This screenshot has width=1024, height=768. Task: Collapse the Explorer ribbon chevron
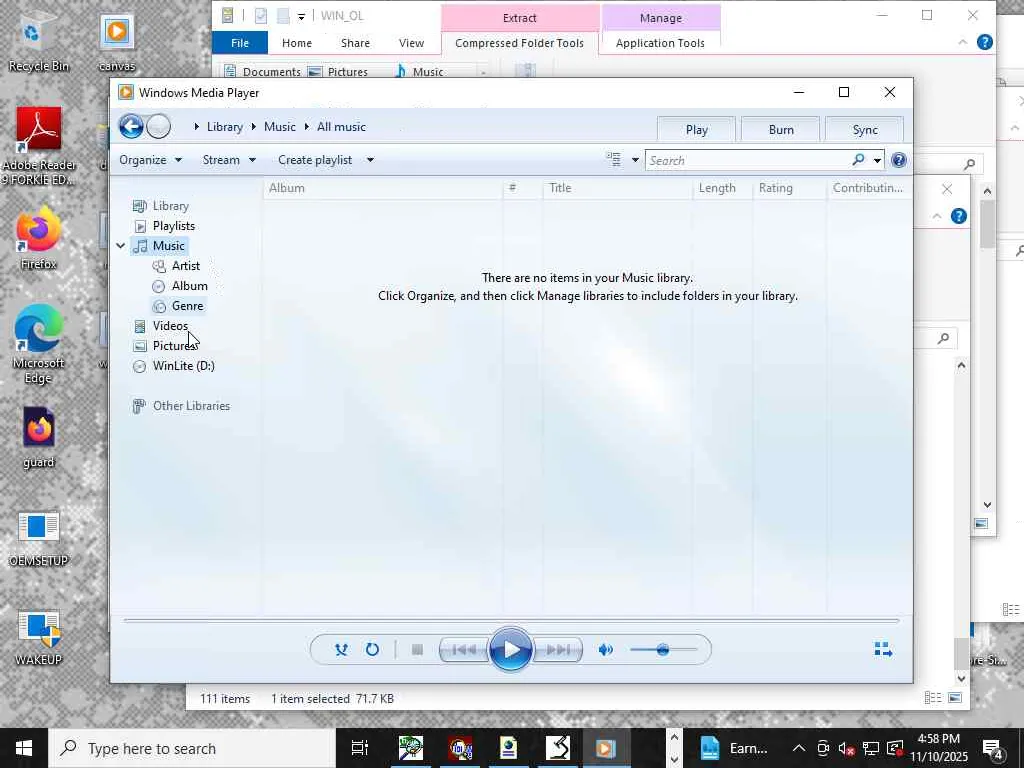pyautogui.click(x=963, y=42)
